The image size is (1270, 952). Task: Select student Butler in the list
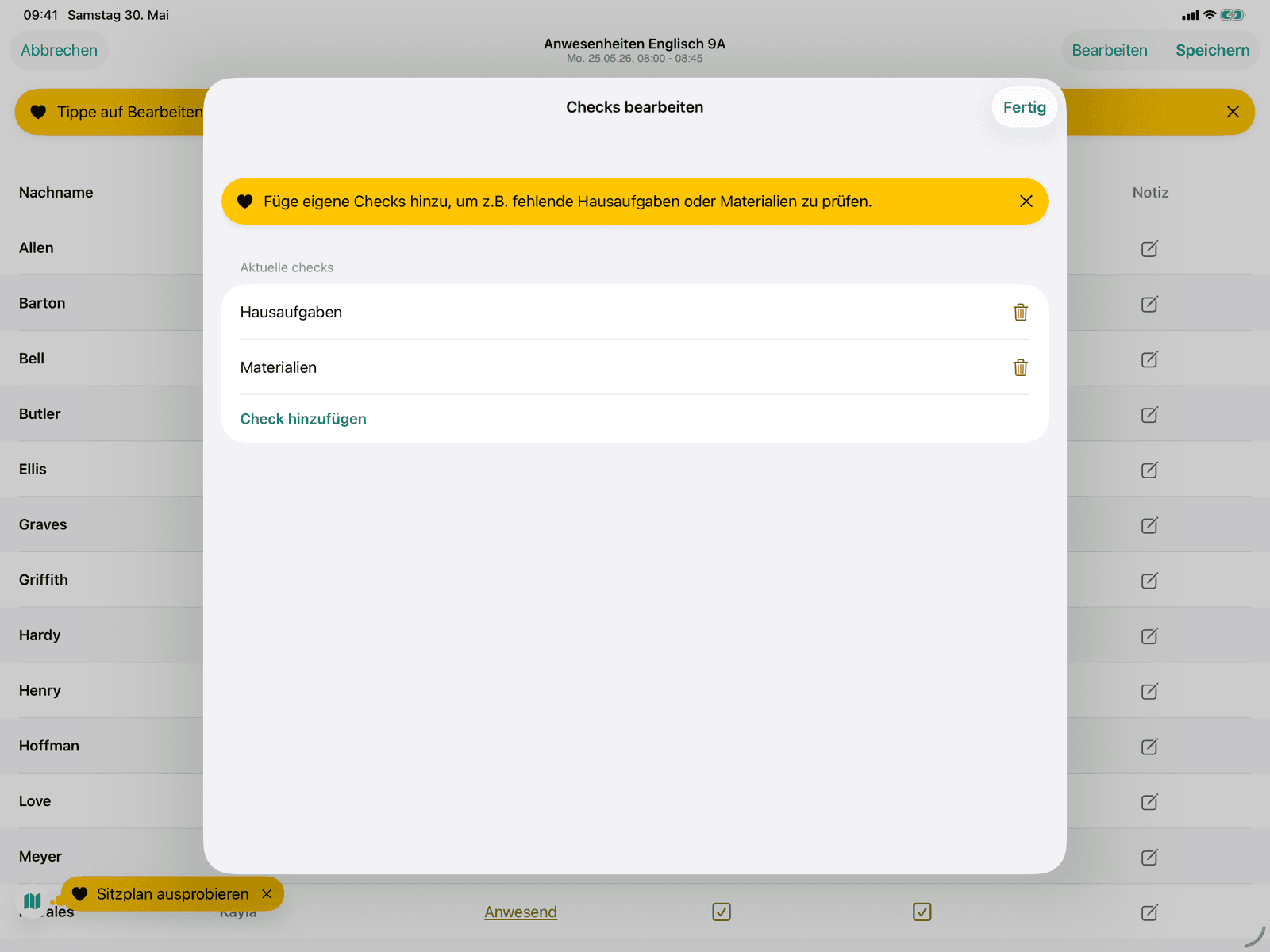[40, 414]
